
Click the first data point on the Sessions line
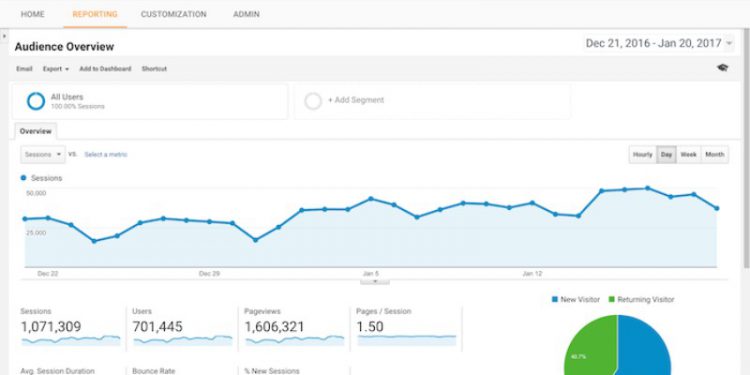25,219
